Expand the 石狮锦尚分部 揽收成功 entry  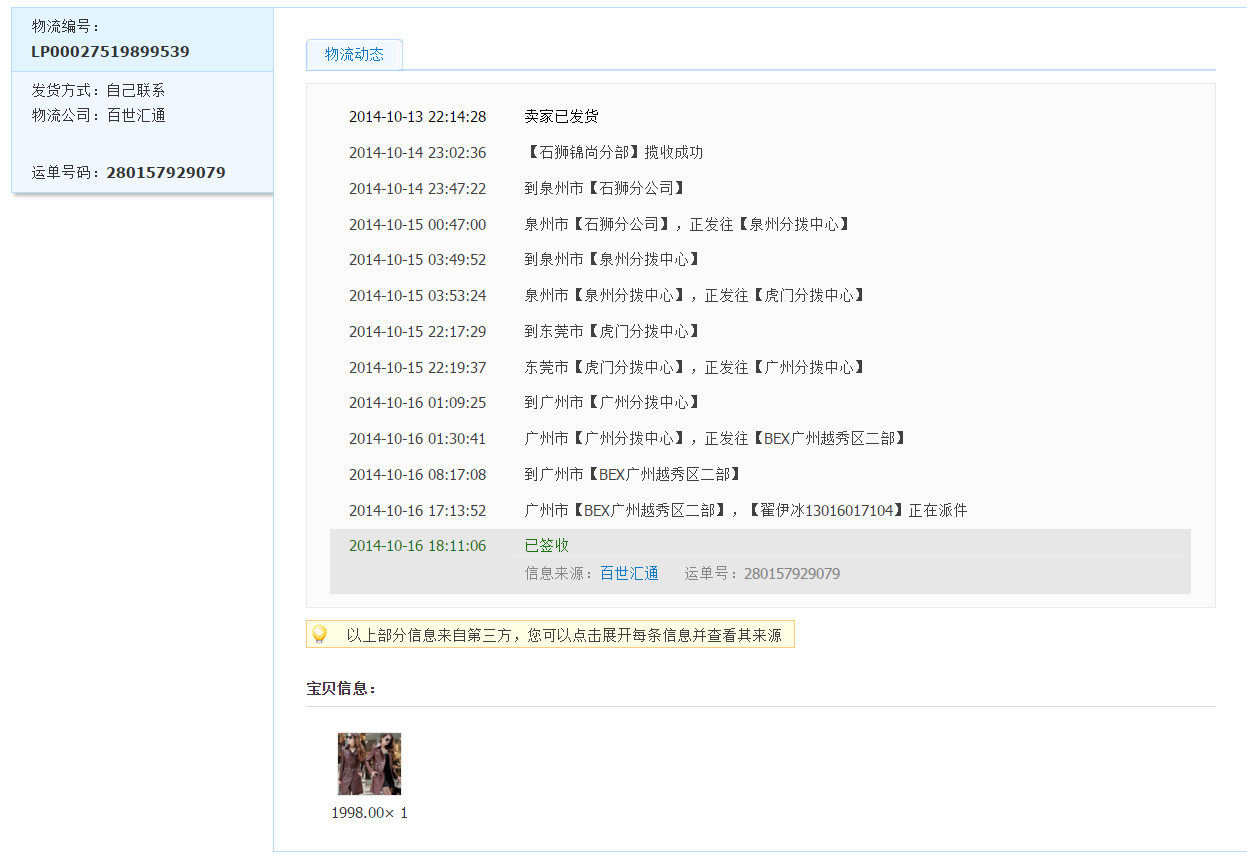click(x=613, y=153)
